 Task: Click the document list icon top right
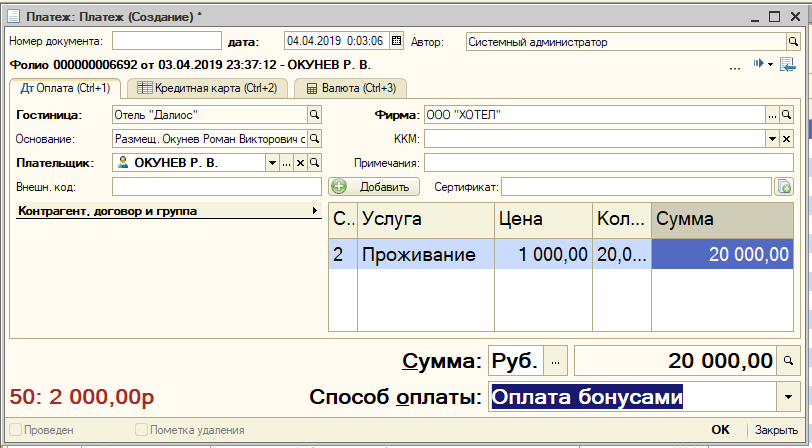[787, 64]
